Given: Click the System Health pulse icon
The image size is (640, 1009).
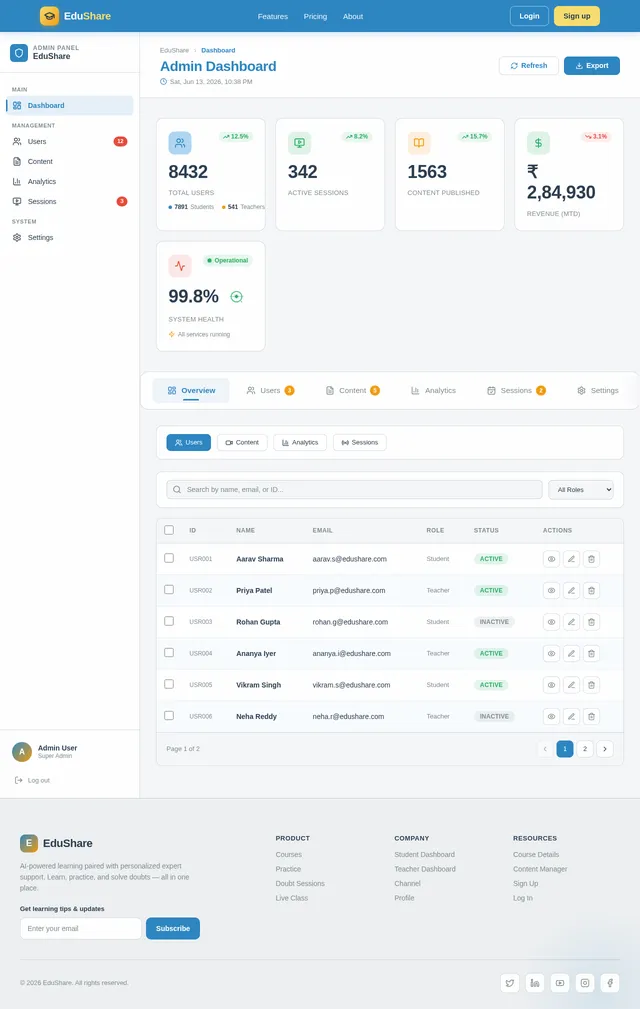Looking at the screenshot, I should (x=180, y=266).
